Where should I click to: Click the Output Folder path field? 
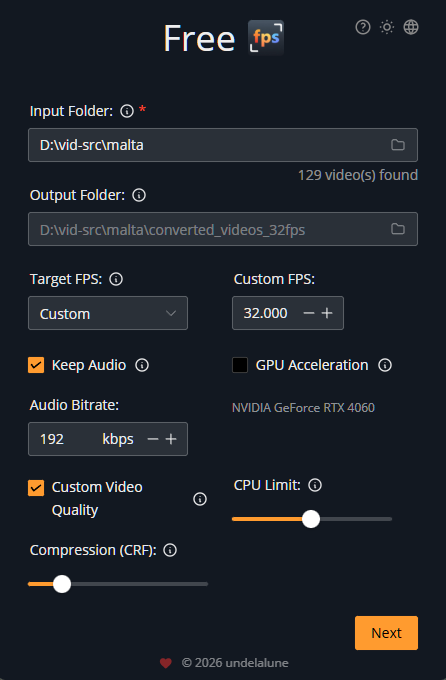pyautogui.click(x=223, y=229)
